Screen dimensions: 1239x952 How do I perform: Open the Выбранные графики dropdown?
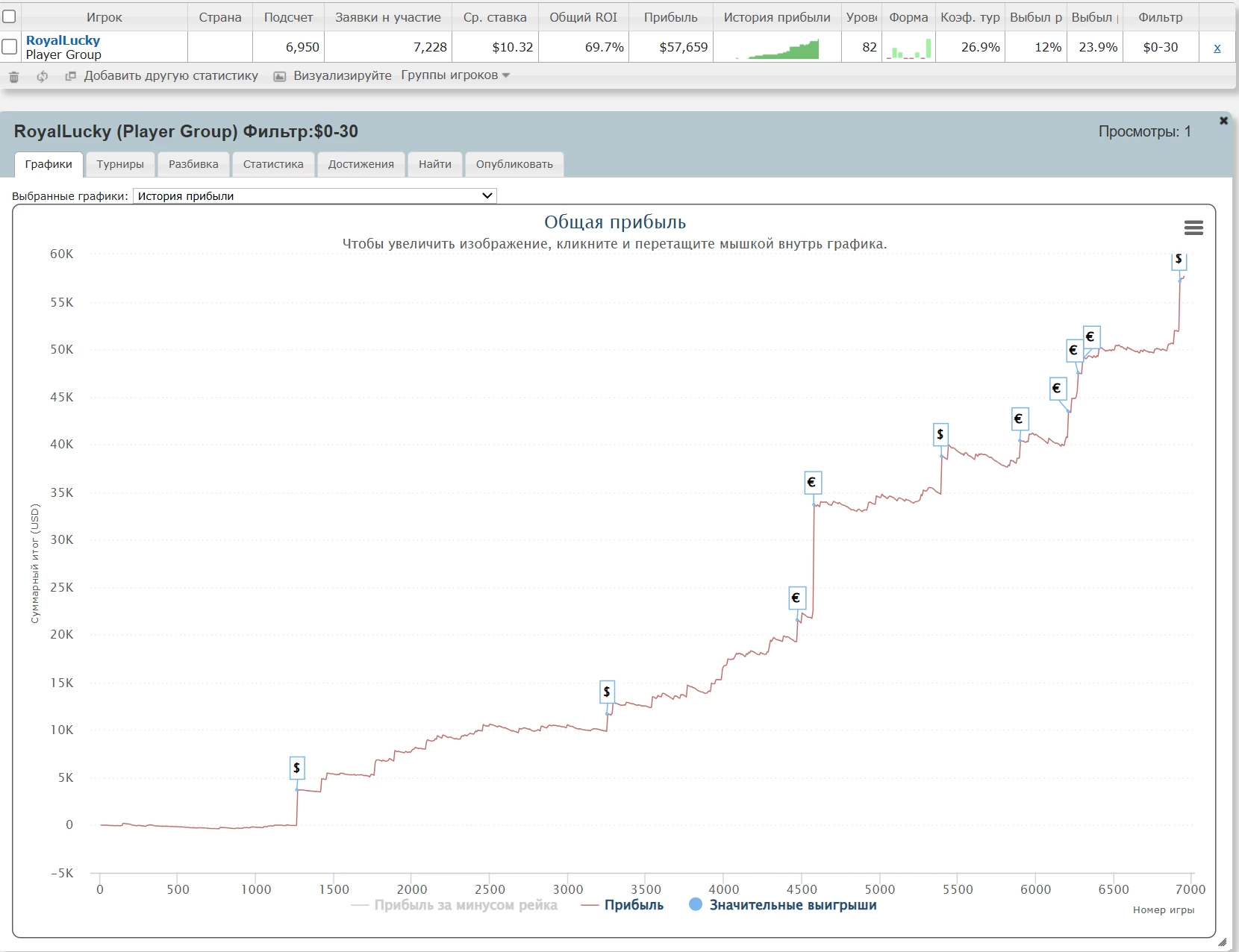point(314,195)
